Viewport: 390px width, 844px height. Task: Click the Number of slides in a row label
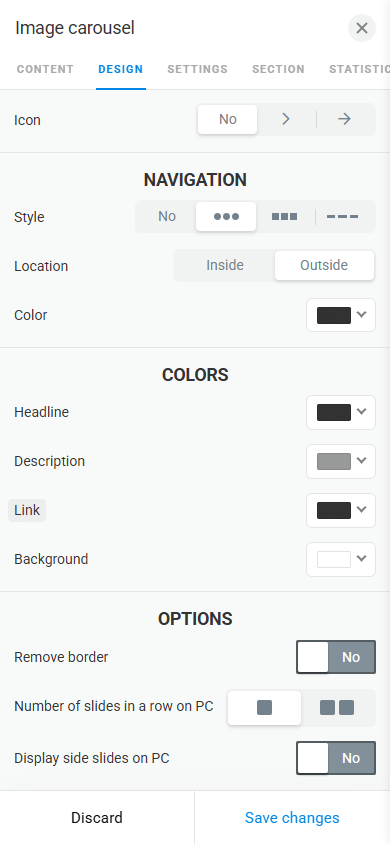point(114,706)
